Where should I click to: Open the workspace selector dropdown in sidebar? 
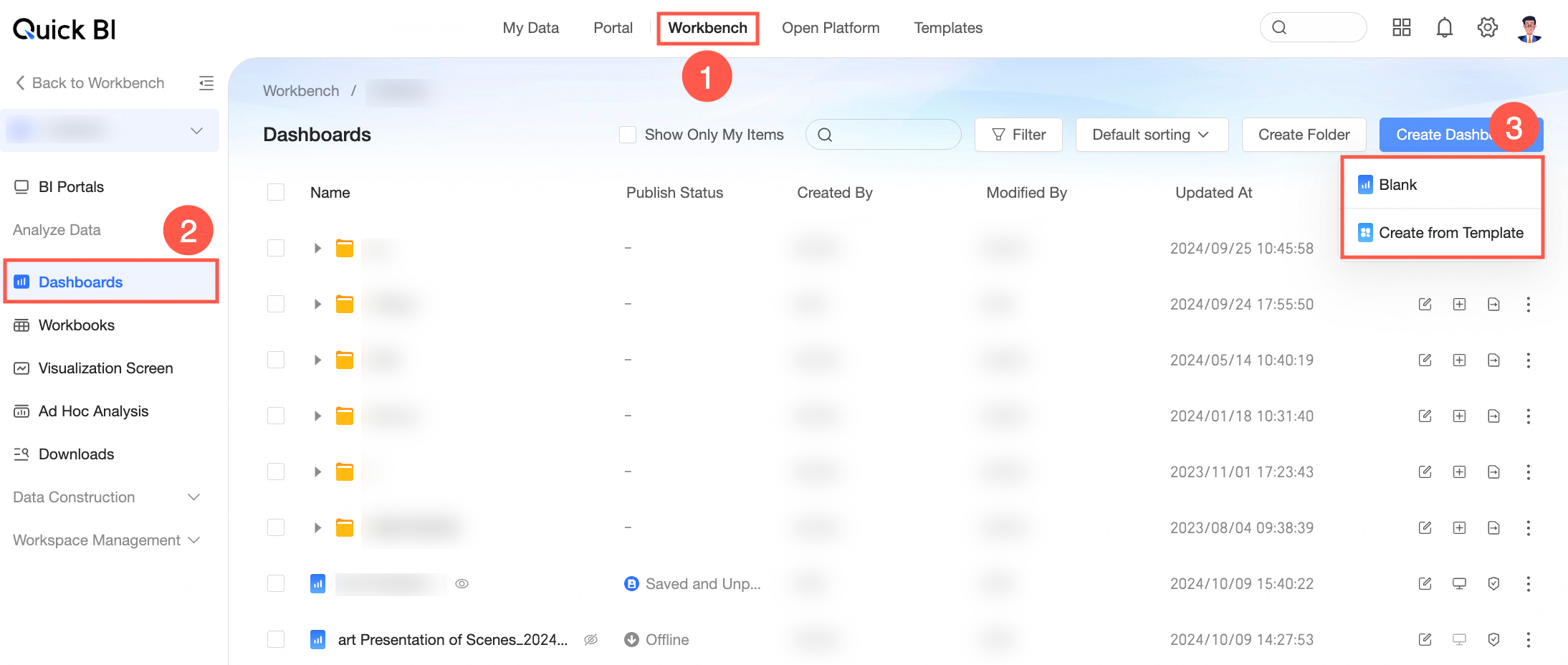(x=110, y=130)
